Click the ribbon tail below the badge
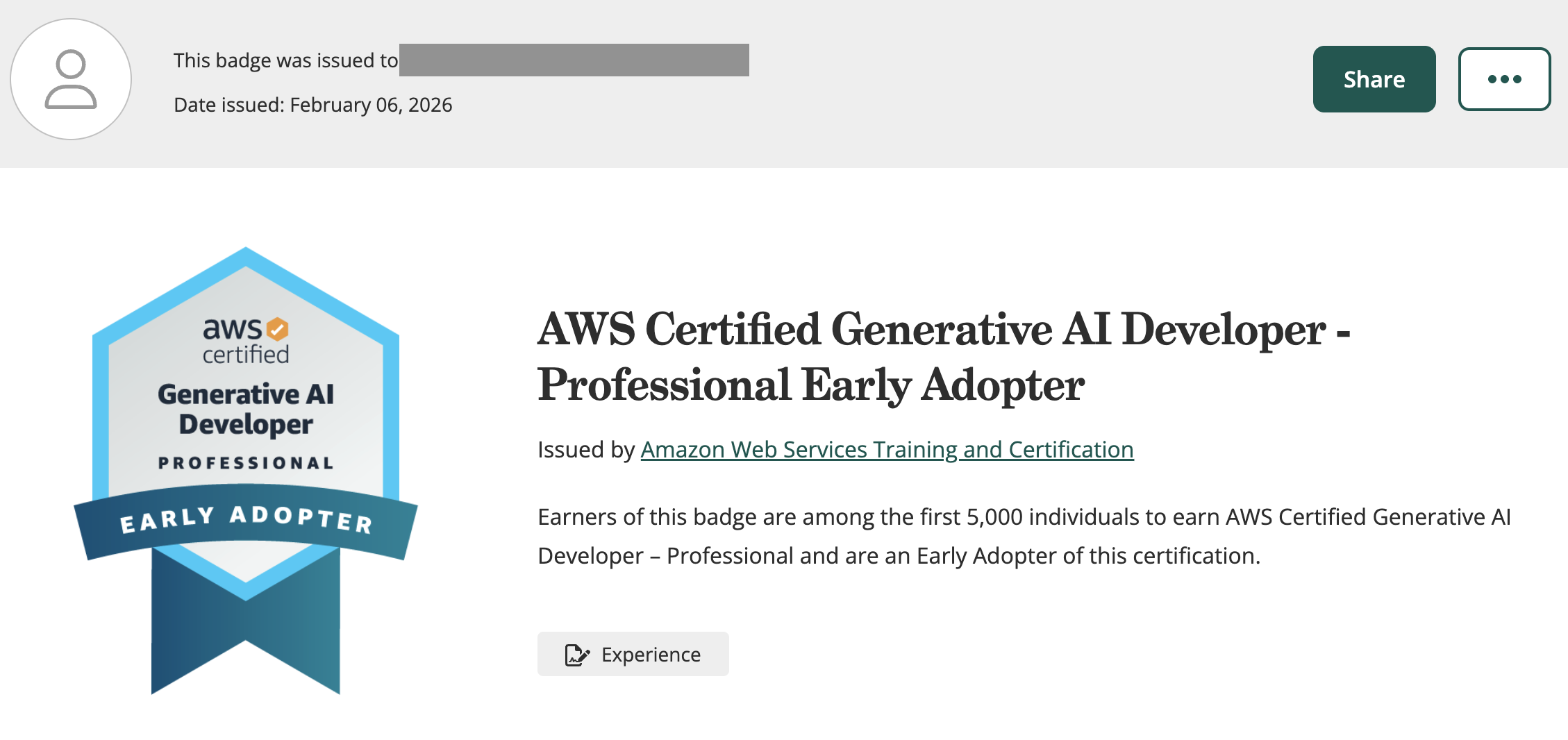The height and width of the screenshot is (740, 1568). pos(246,625)
